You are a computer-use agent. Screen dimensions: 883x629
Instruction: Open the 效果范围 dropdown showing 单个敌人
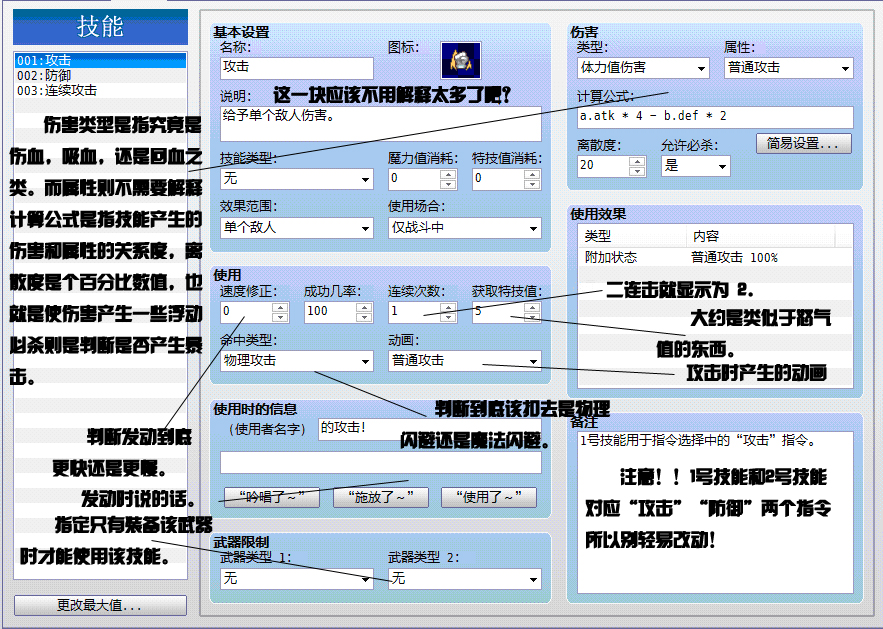coord(297,228)
